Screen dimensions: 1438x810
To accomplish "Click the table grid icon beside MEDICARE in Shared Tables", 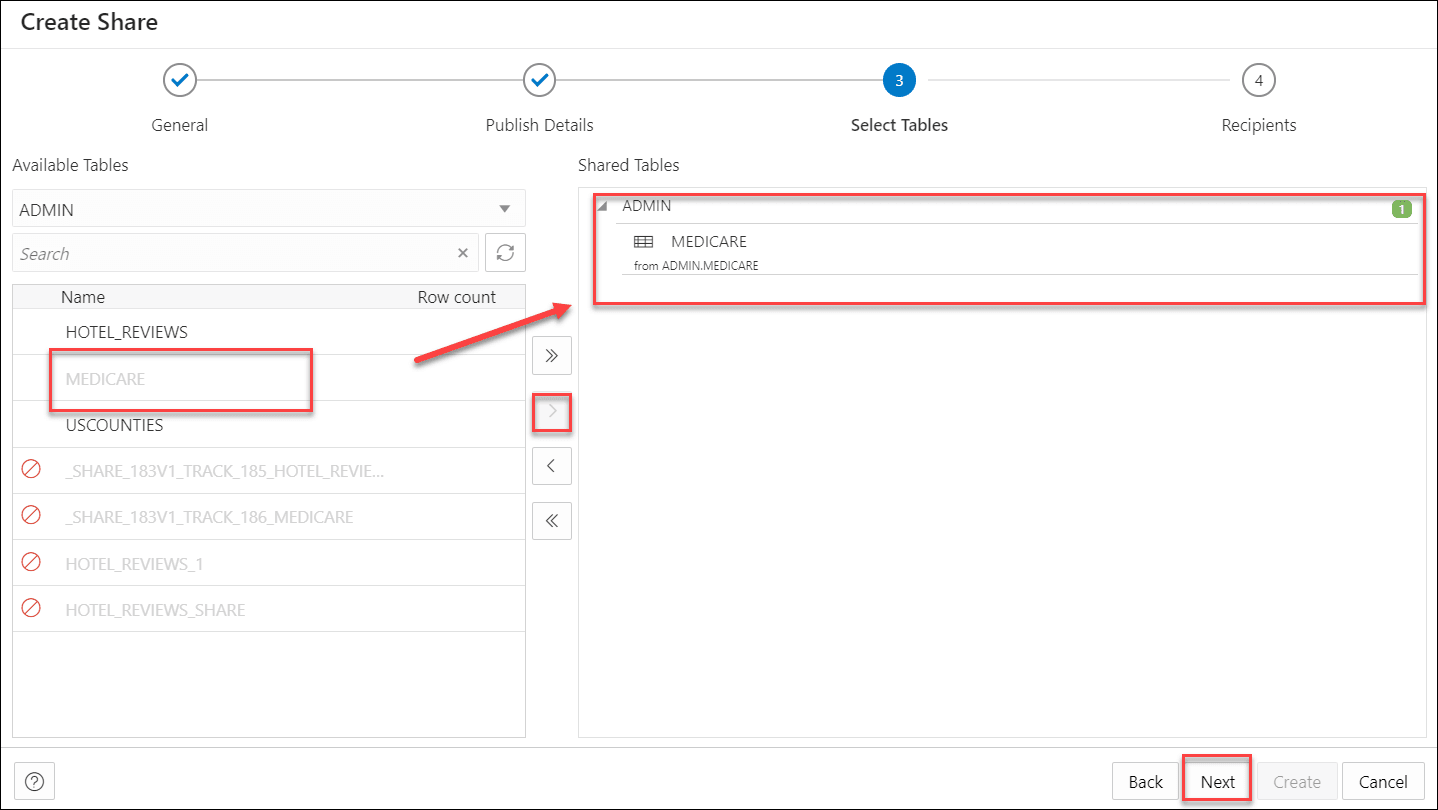I will click(641, 241).
